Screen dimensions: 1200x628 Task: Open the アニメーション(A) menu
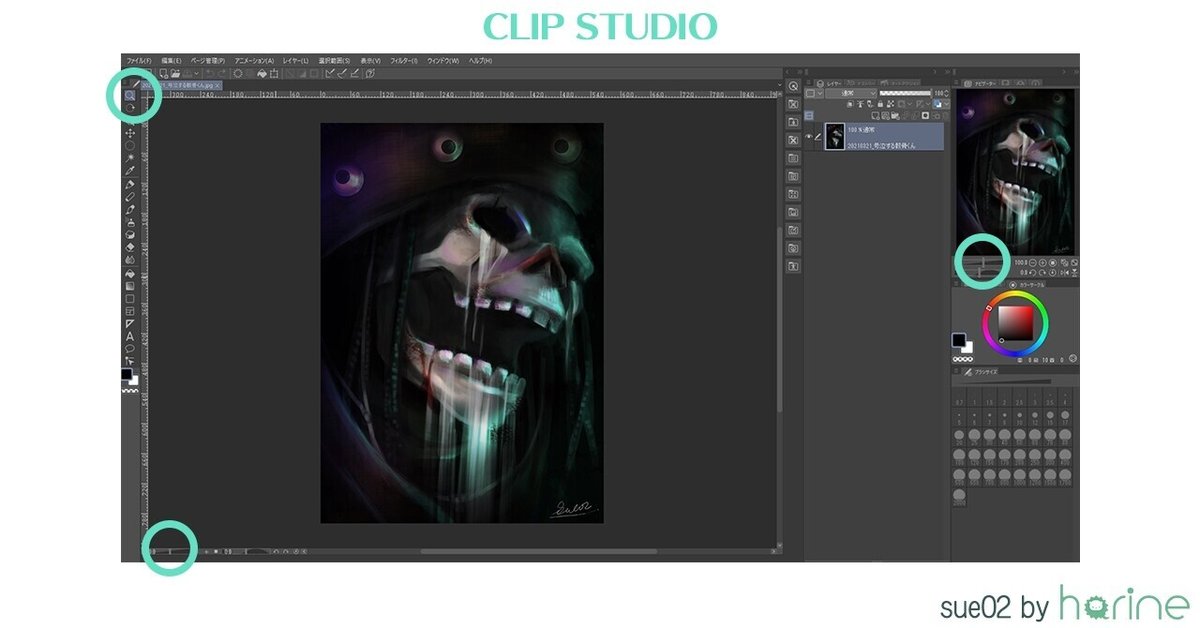coord(254,61)
